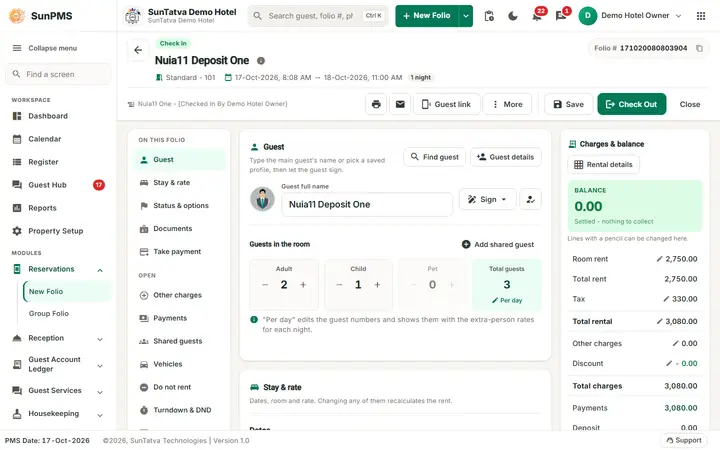The height and width of the screenshot is (450, 720).
Task: Click Add shared guest
Action: click(x=498, y=245)
